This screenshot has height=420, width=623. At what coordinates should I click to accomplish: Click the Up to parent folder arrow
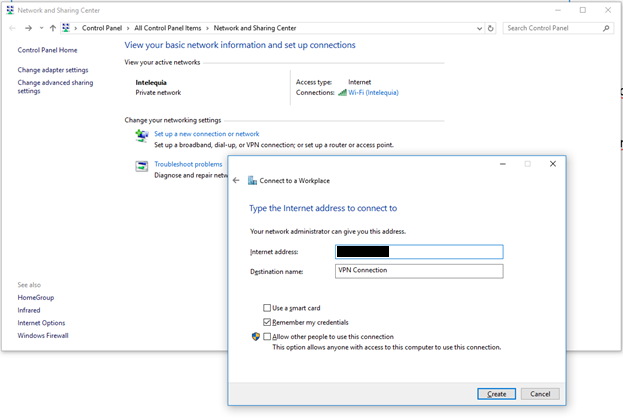coord(53,28)
